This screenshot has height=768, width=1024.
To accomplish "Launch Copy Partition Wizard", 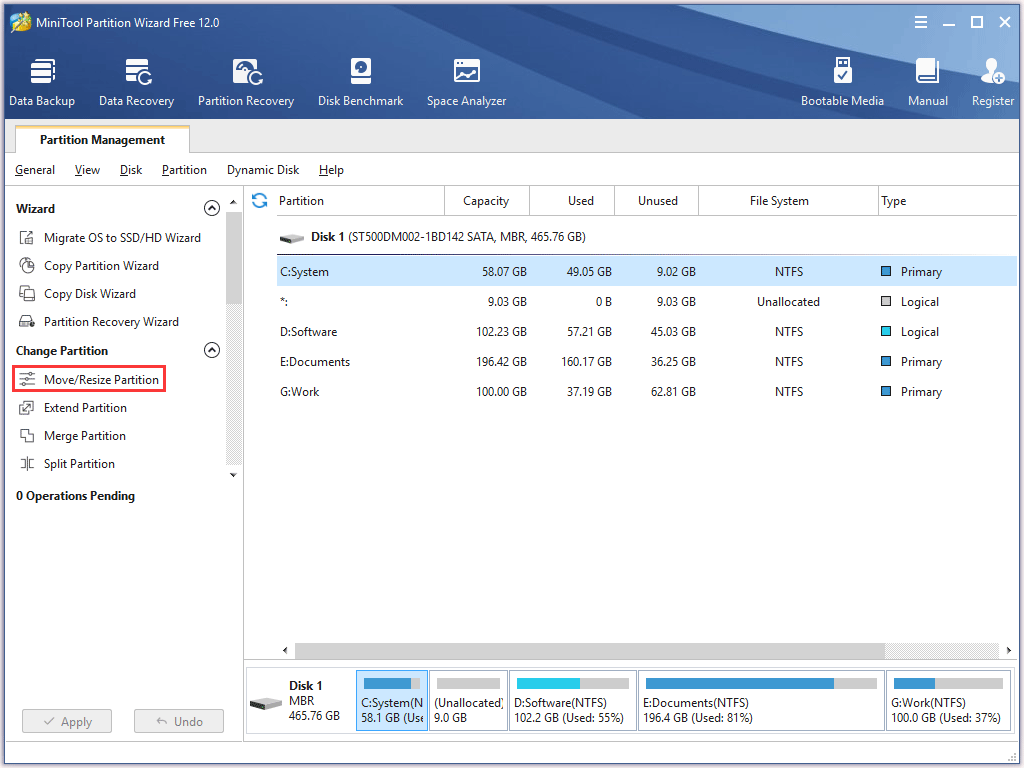I will (89, 266).
